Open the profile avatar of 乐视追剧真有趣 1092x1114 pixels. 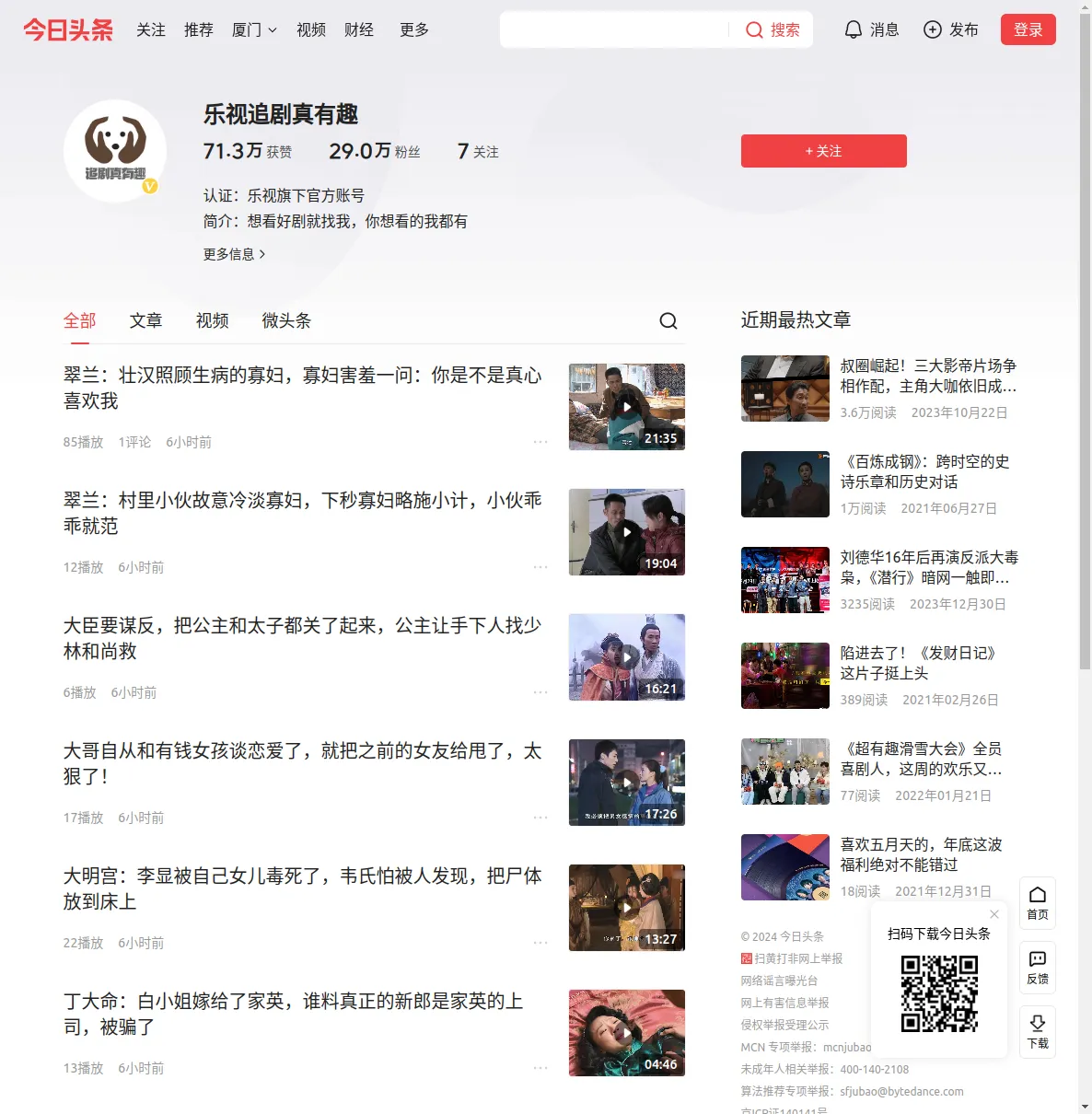pos(115,151)
